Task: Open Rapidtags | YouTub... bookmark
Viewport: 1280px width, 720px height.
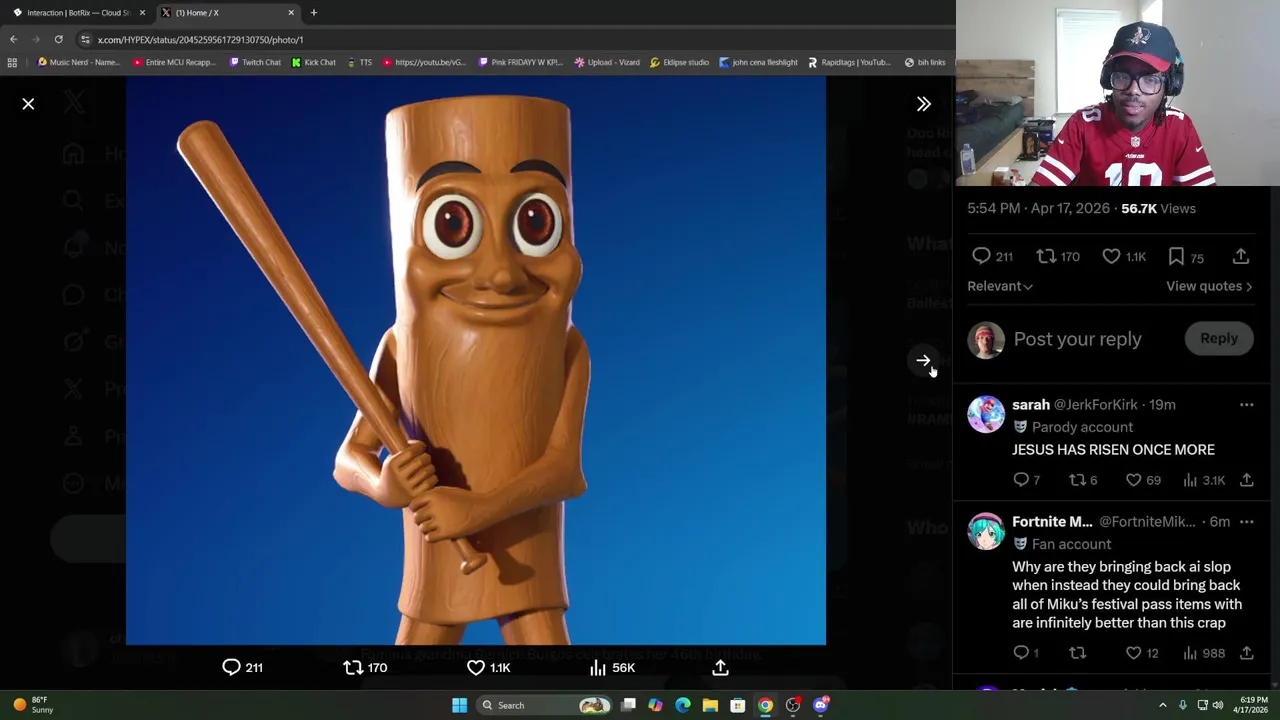Action: click(848, 62)
